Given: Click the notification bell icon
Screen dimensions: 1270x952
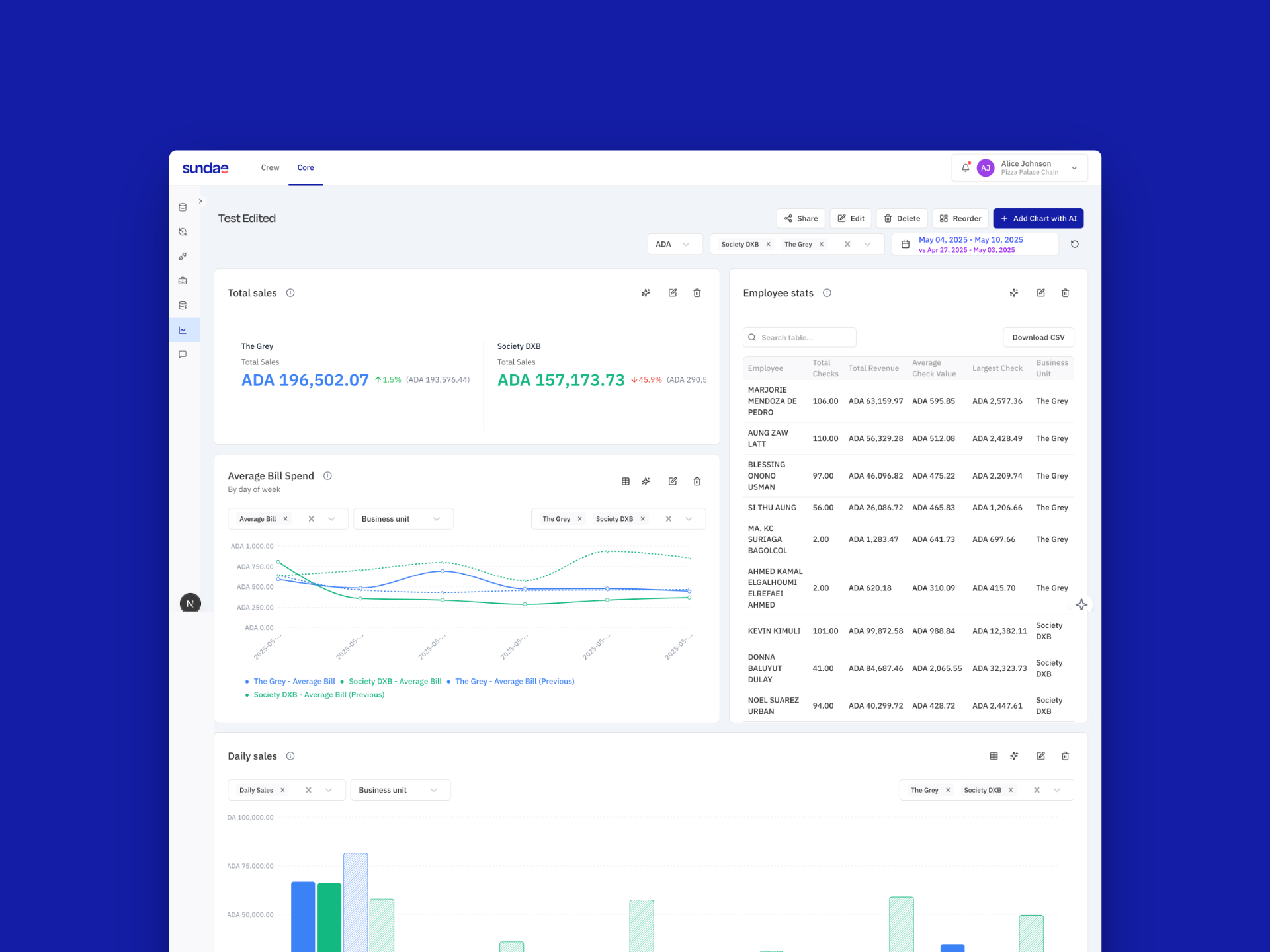Looking at the screenshot, I should (965, 167).
